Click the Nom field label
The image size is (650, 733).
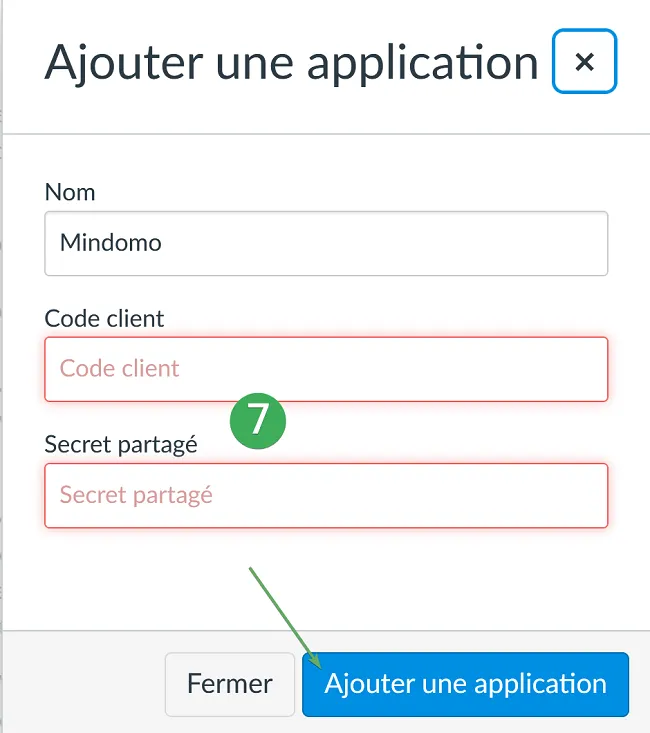click(70, 192)
